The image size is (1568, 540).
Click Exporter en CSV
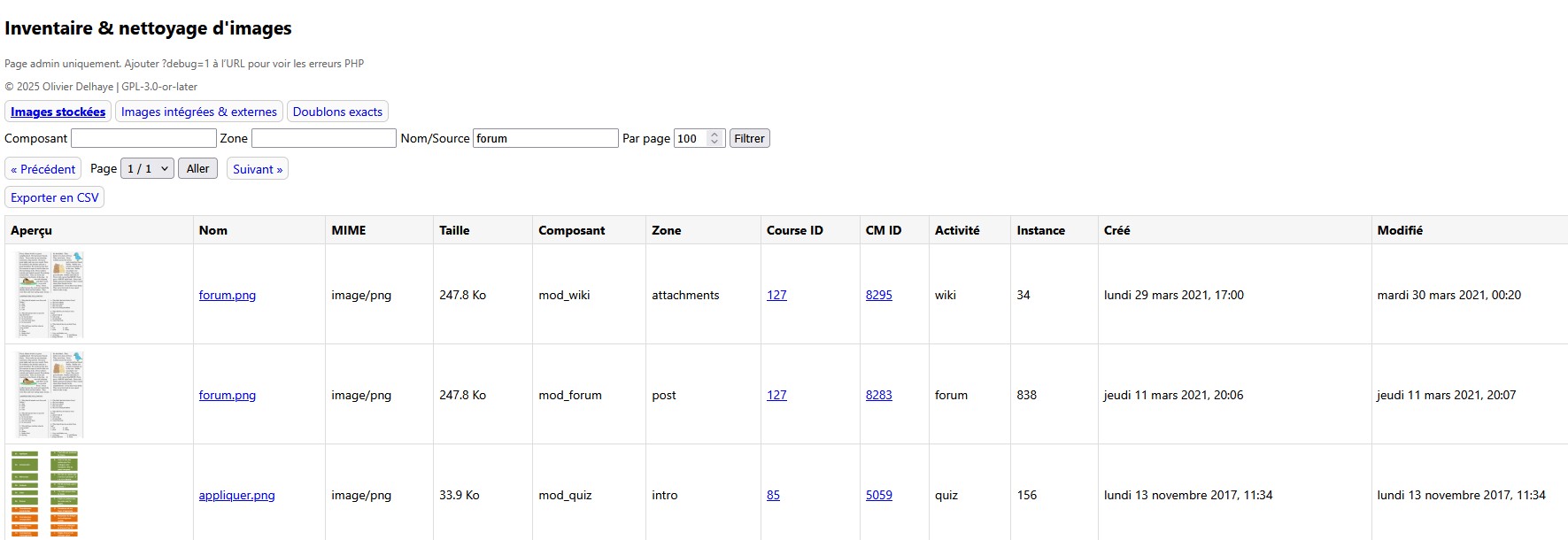pos(55,197)
